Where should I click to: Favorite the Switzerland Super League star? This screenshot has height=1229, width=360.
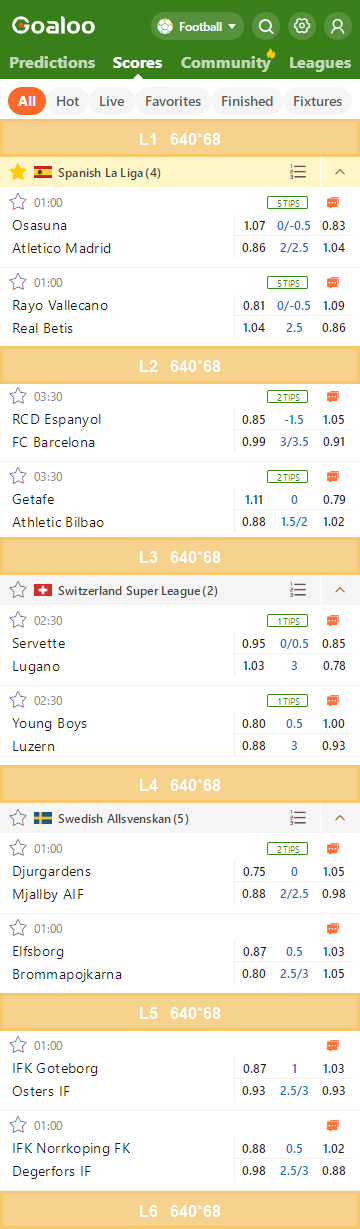pyautogui.click(x=17, y=590)
